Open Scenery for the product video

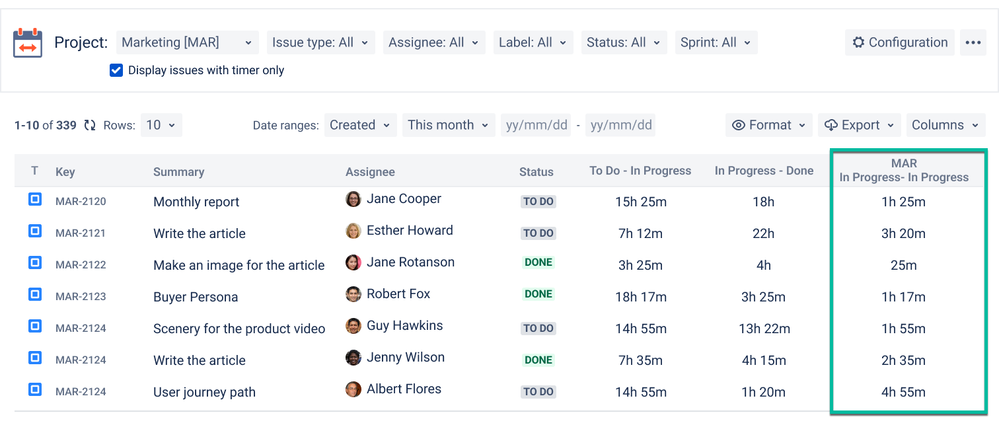click(x=240, y=329)
